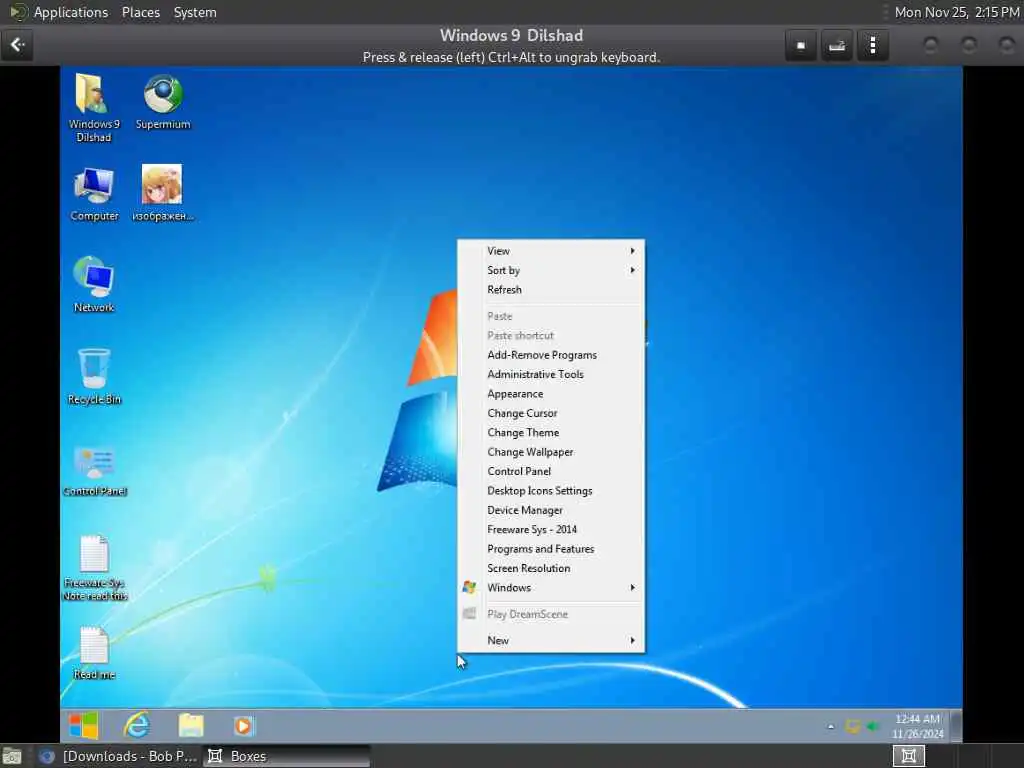The height and width of the screenshot is (768, 1024).
Task: Select Programs and Features entry
Action: [x=551, y=549]
